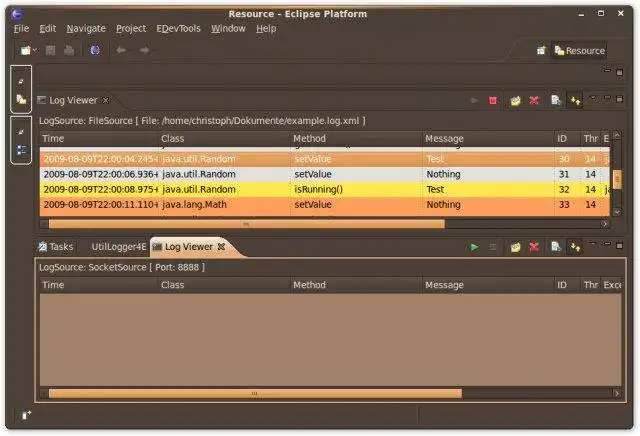Go forward with the right arrow icon

tap(144, 50)
